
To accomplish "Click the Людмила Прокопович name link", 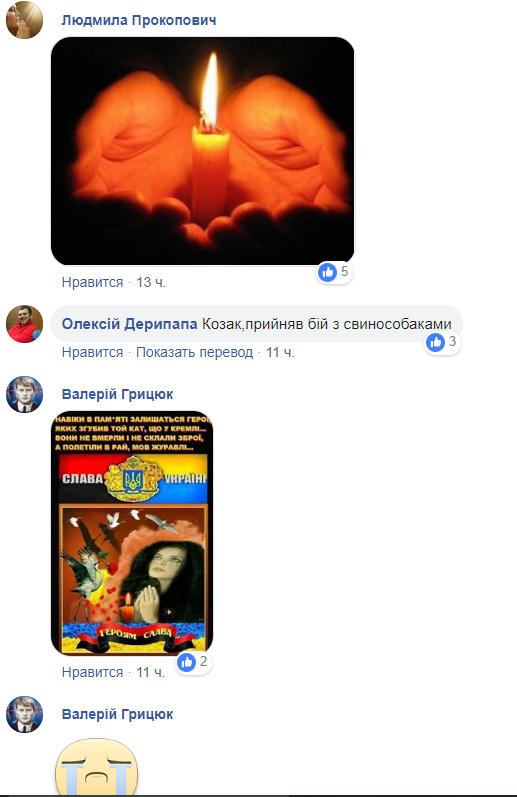I will (x=139, y=20).
